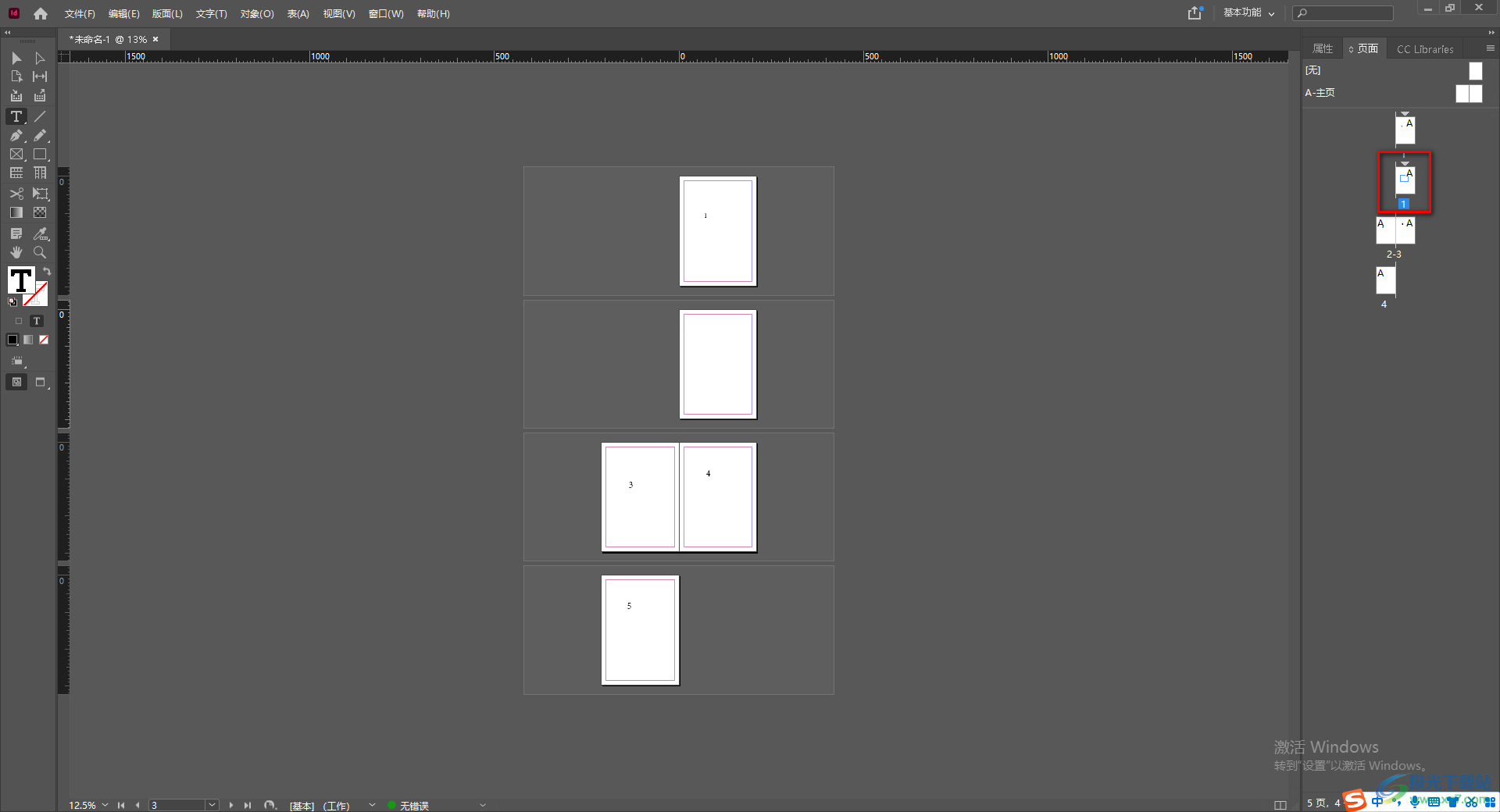
Task: Open the zoom level dropdown
Action: tap(105, 805)
